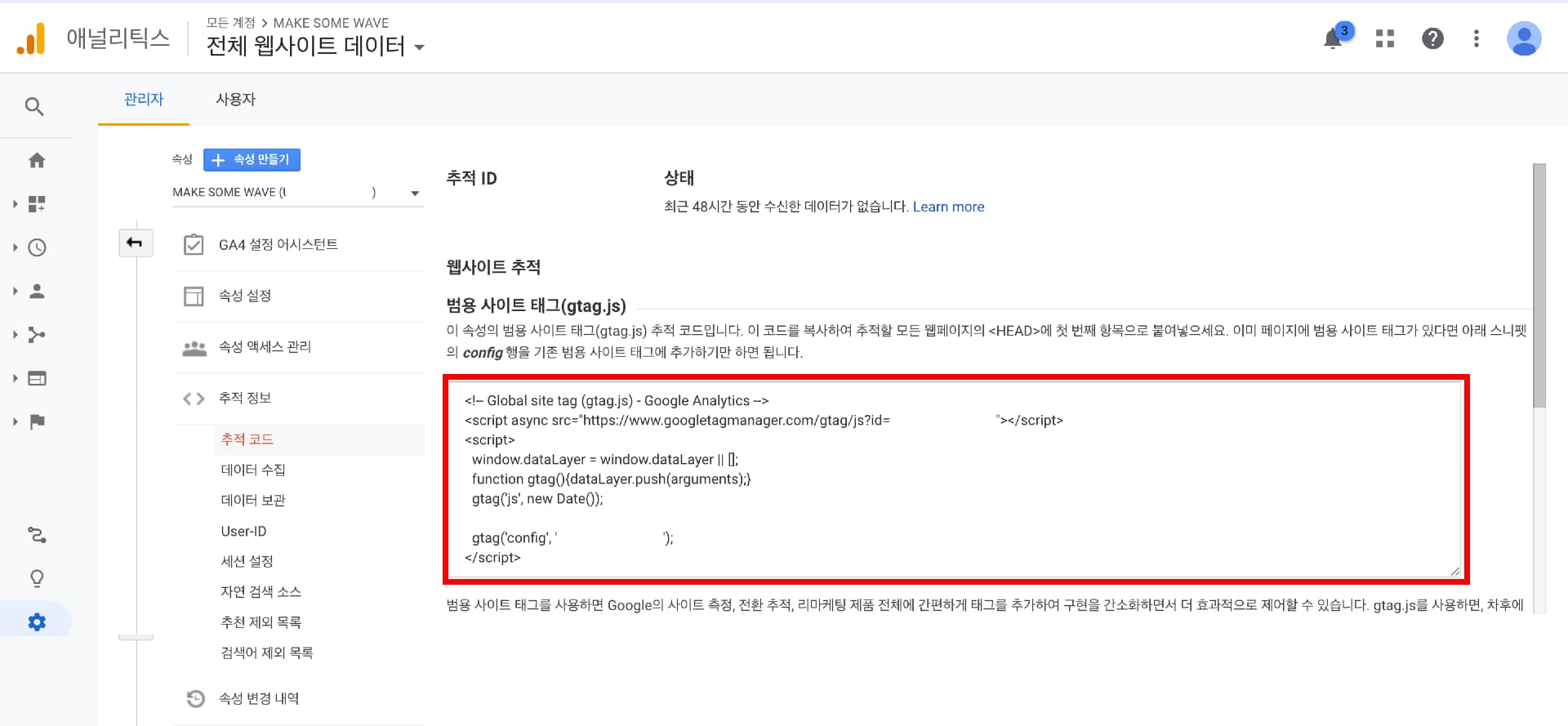Image resolution: width=1568 pixels, height=726 pixels.
Task: Open the Conversions flag icon
Action: tap(37, 421)
